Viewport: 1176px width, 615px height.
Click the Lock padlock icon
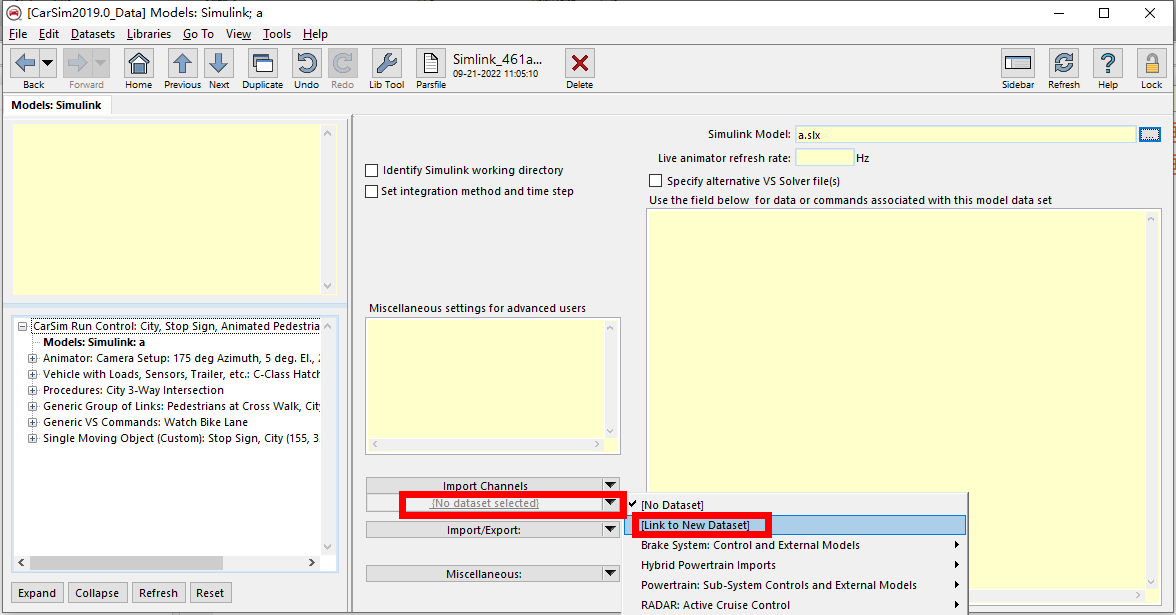pos(1151,63)
